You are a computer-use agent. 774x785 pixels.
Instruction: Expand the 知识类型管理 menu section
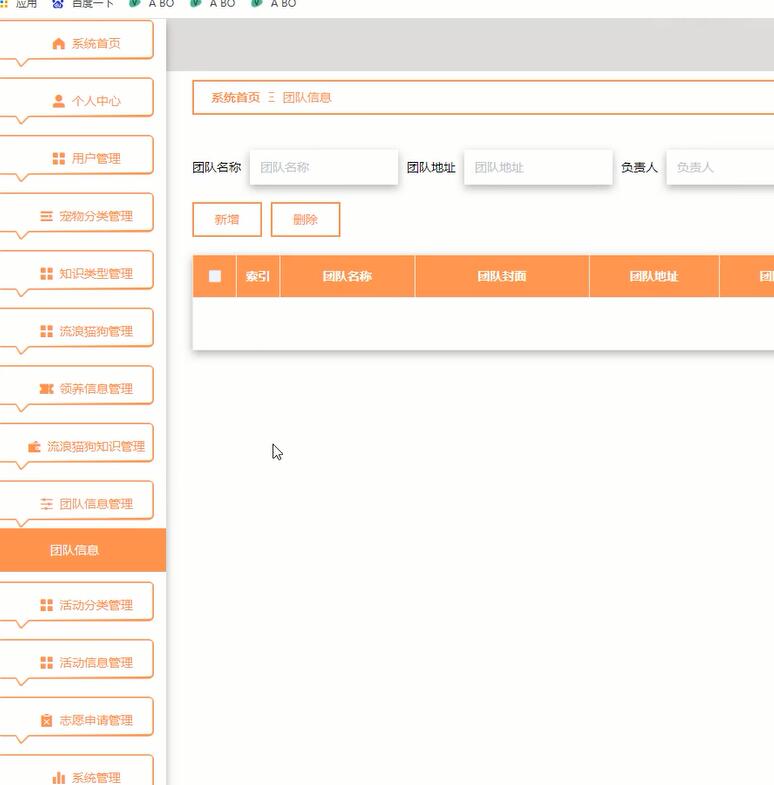click(76, 274)
